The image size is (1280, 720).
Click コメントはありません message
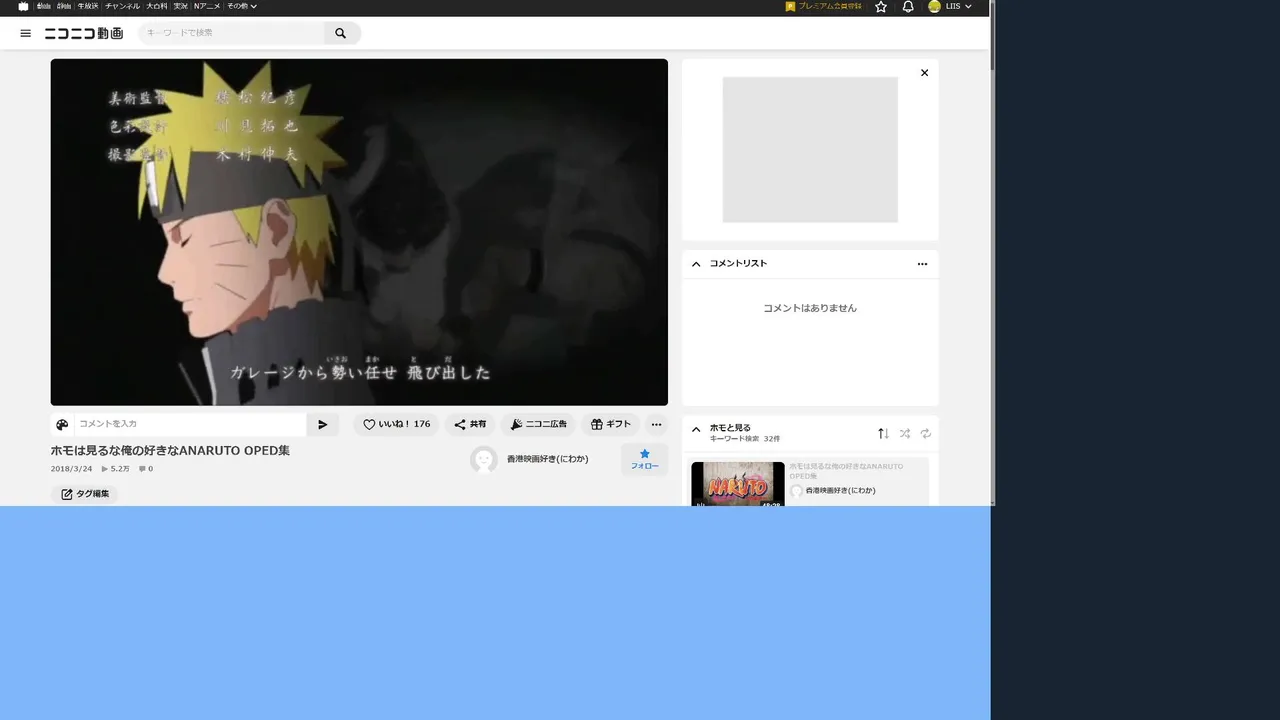[x=810, y=308]
